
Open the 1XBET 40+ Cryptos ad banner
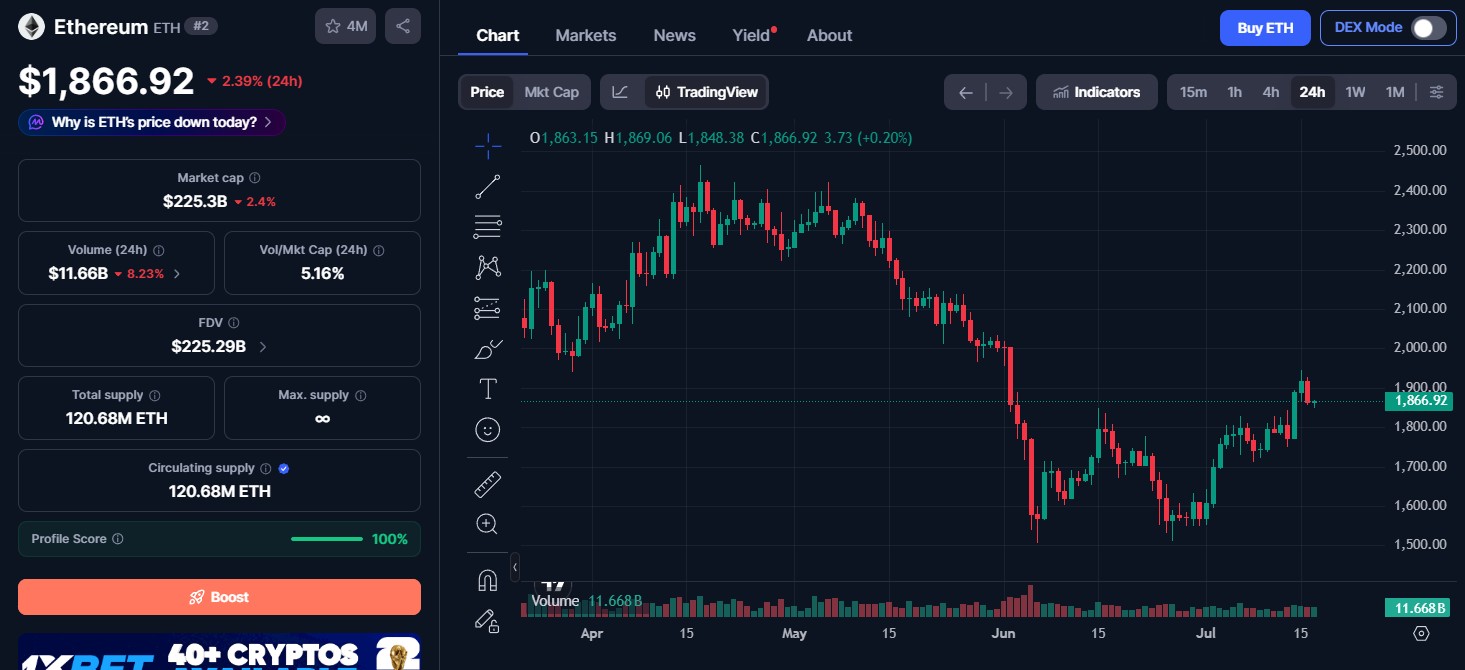coord(219,651)
